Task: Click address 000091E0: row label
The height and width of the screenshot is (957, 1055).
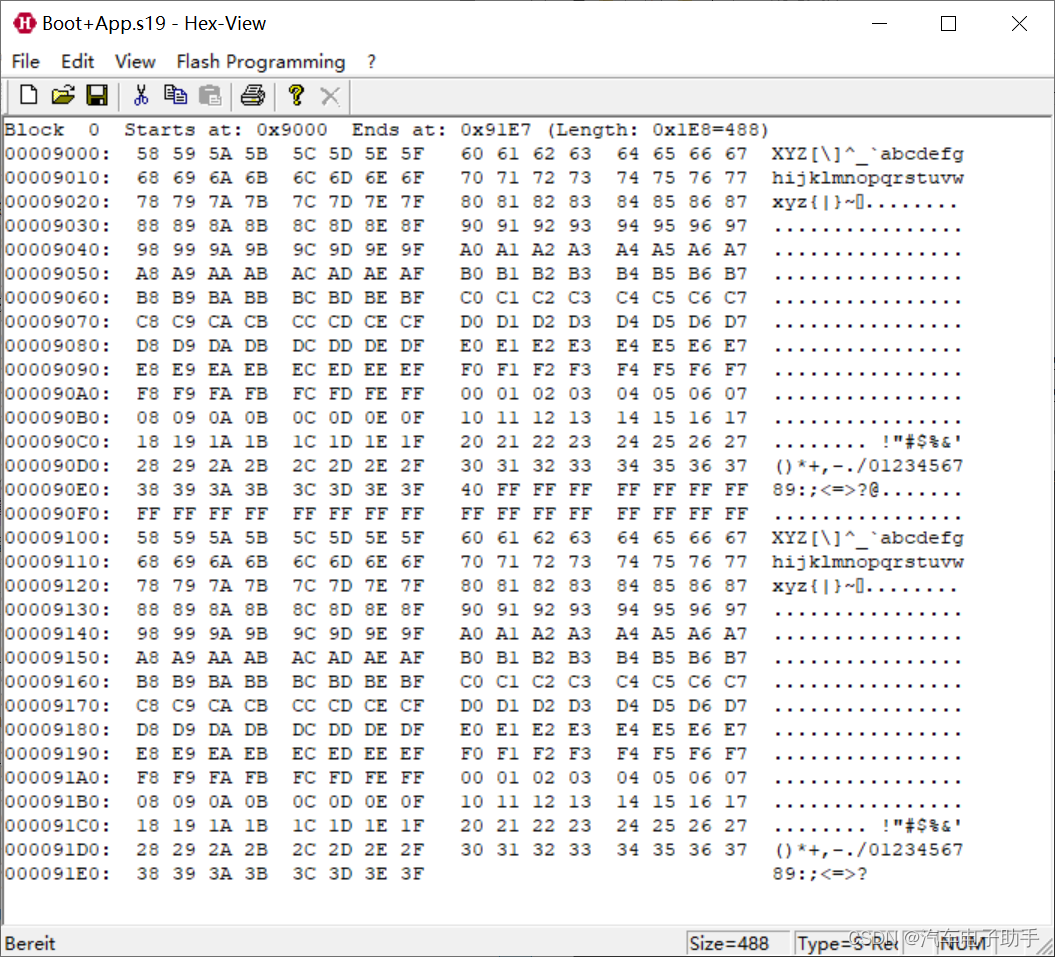Action: 57,874
